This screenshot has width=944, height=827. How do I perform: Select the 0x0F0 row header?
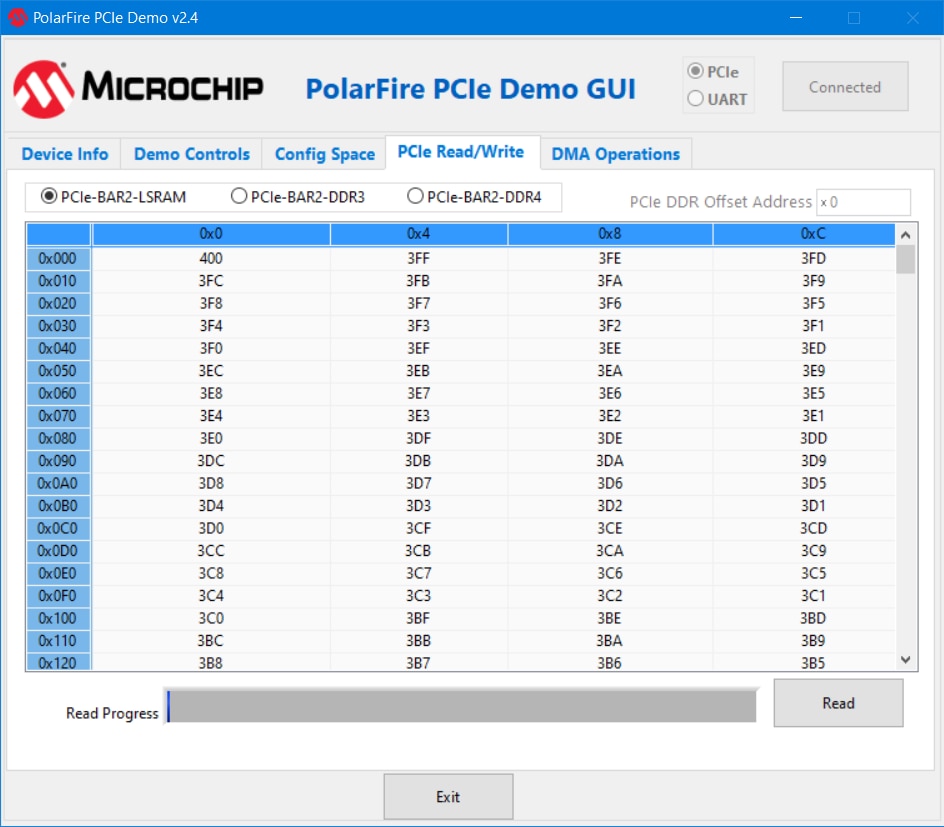[x=58, y=596]
